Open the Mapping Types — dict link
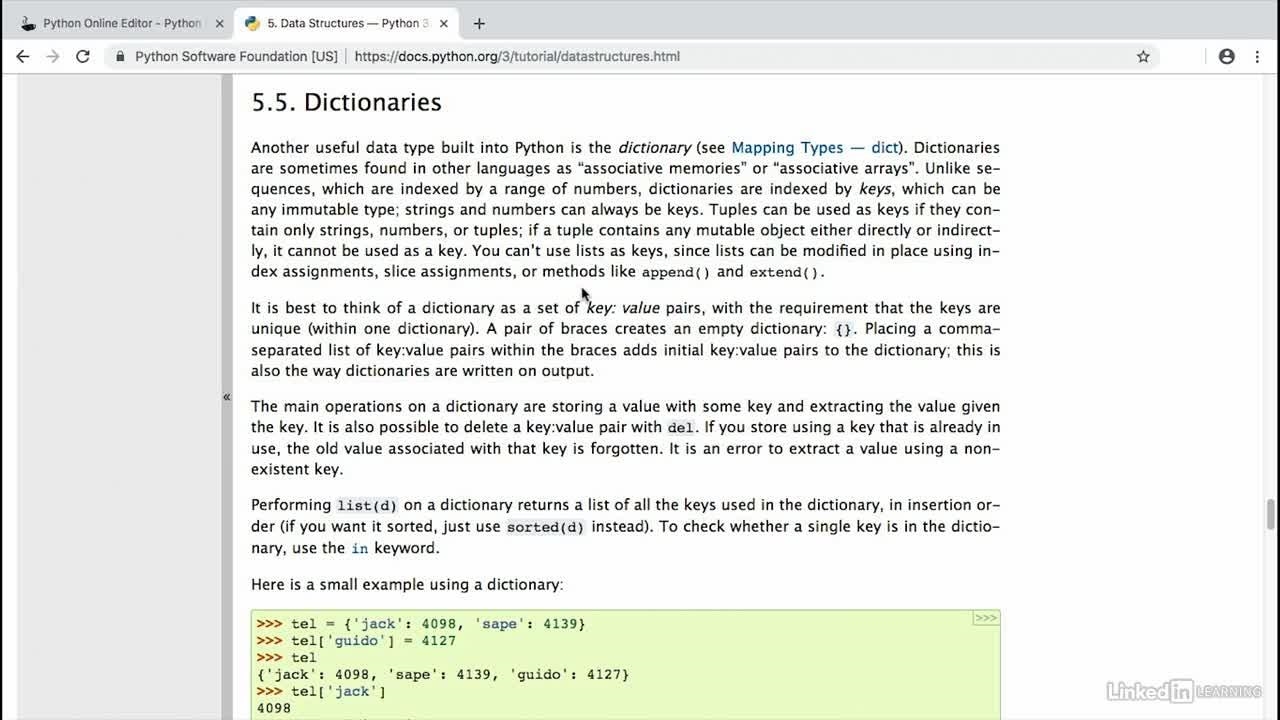The height and width of the screenshot is (720, 1280). pos(814,148)
